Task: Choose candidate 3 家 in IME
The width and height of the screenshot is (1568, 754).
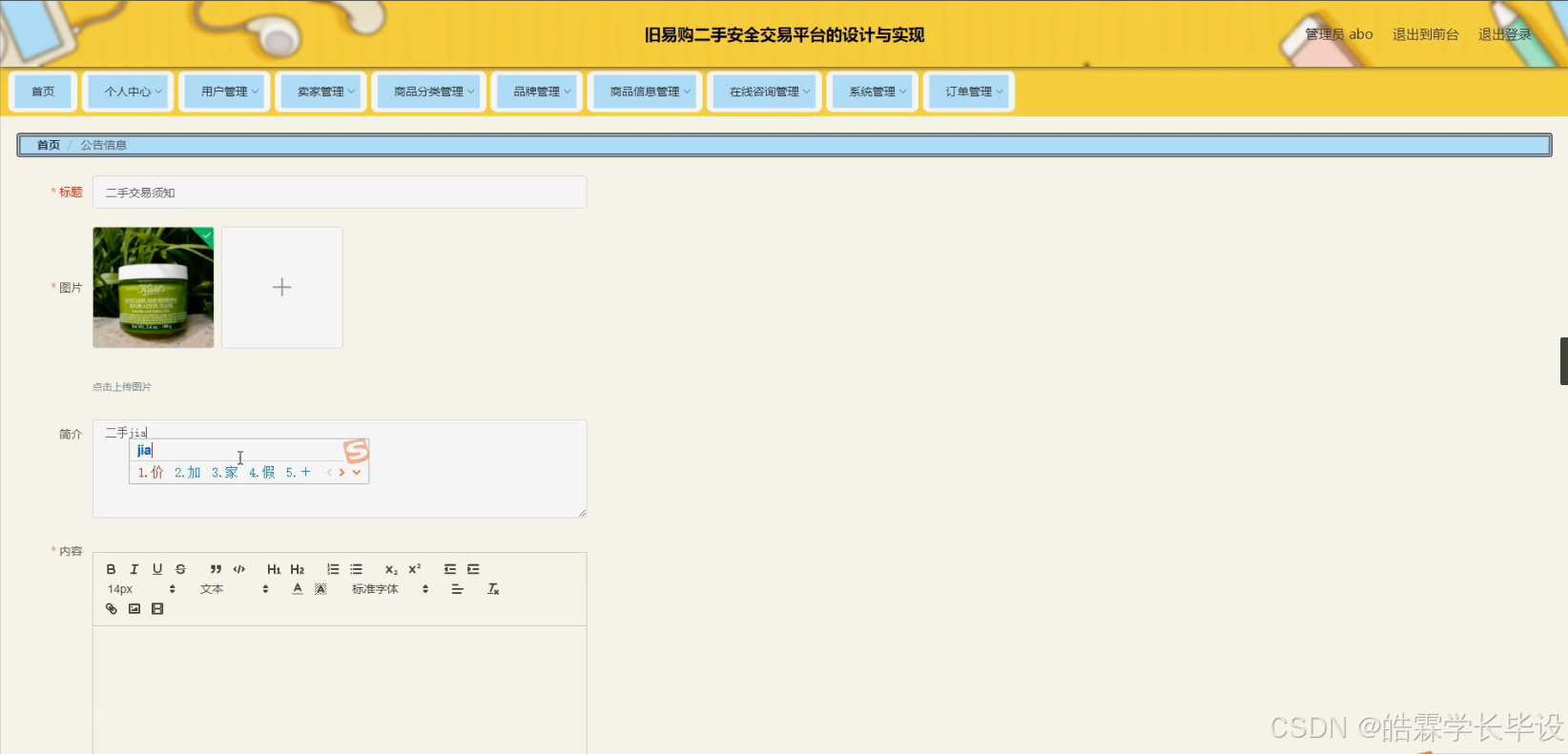Action: 225,472
